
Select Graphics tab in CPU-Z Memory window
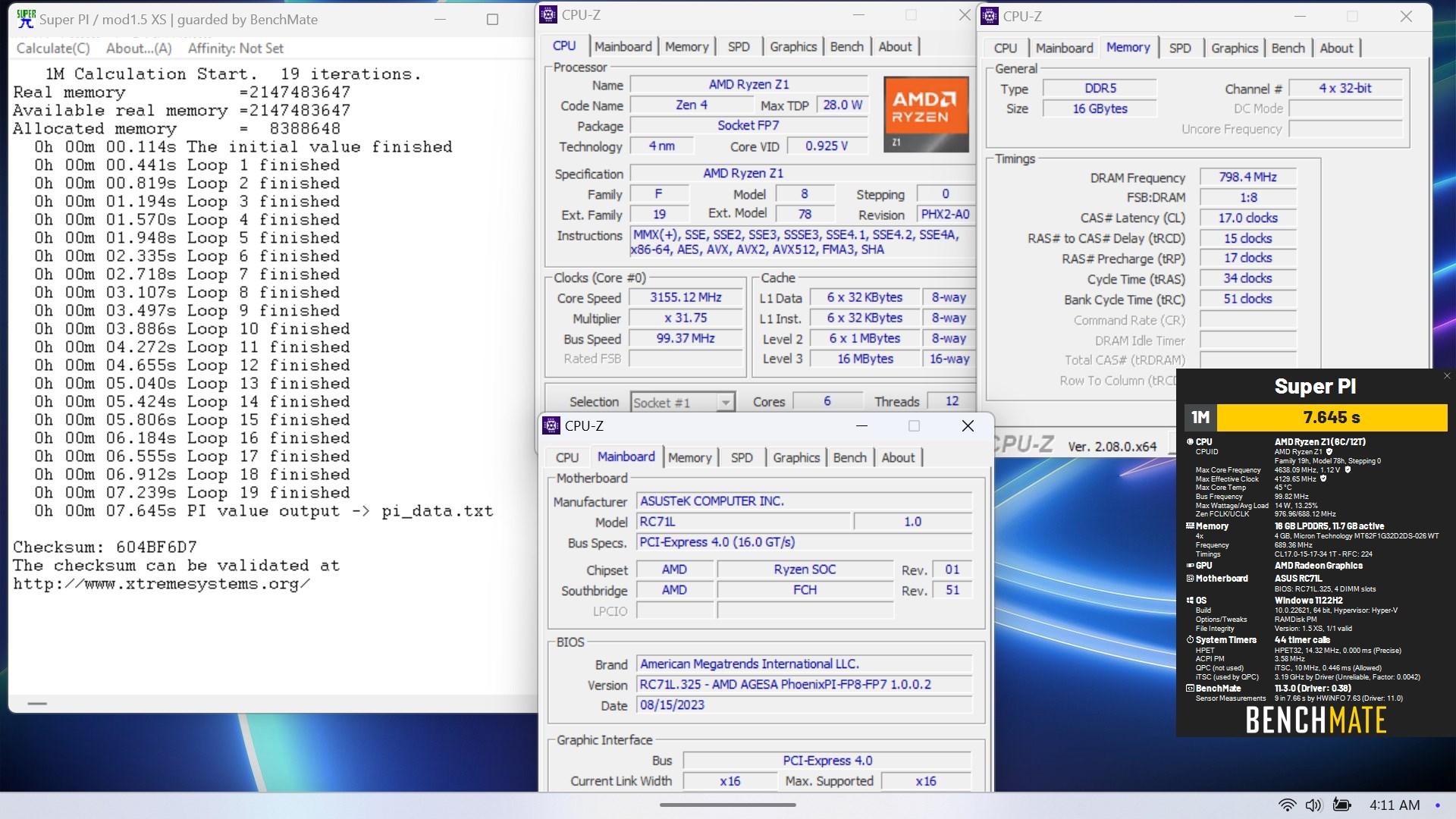pos(1234,48)
